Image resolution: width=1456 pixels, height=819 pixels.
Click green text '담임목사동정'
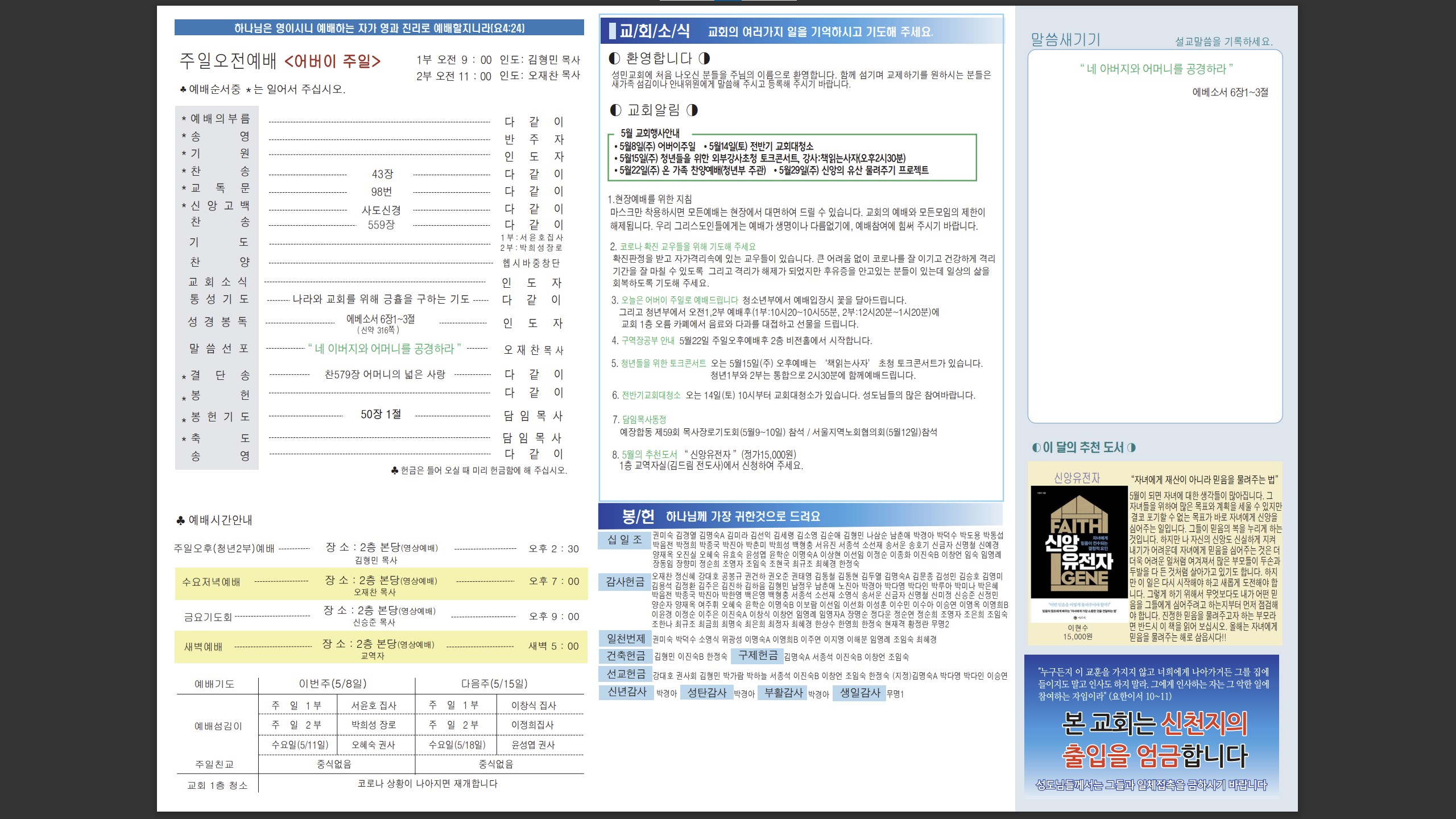pos(644,419)
